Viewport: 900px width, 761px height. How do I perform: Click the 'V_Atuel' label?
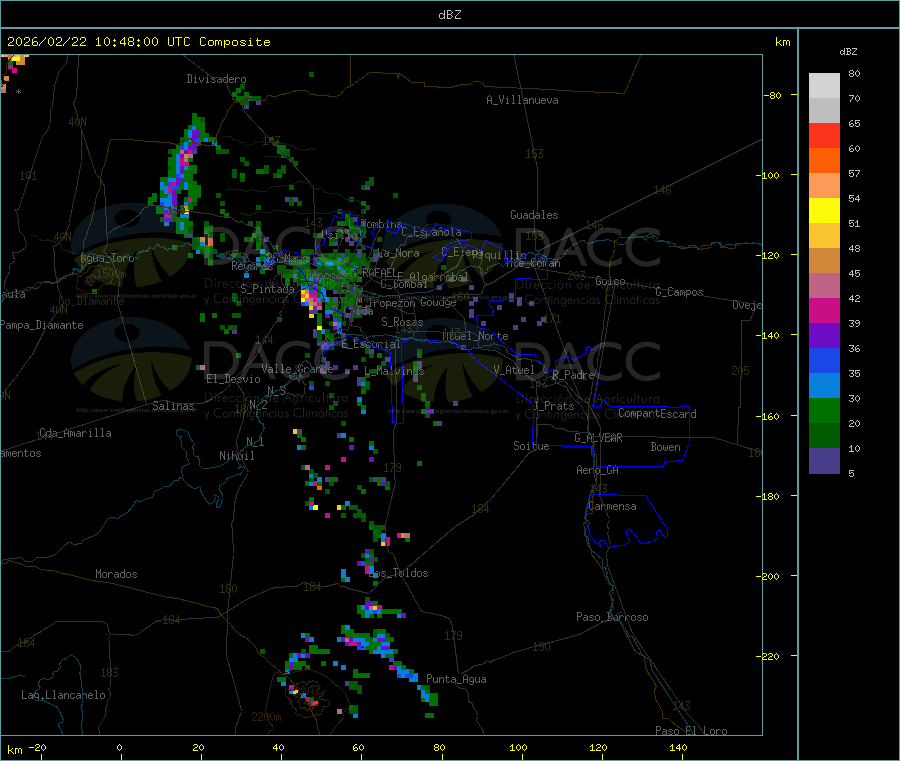514,370
